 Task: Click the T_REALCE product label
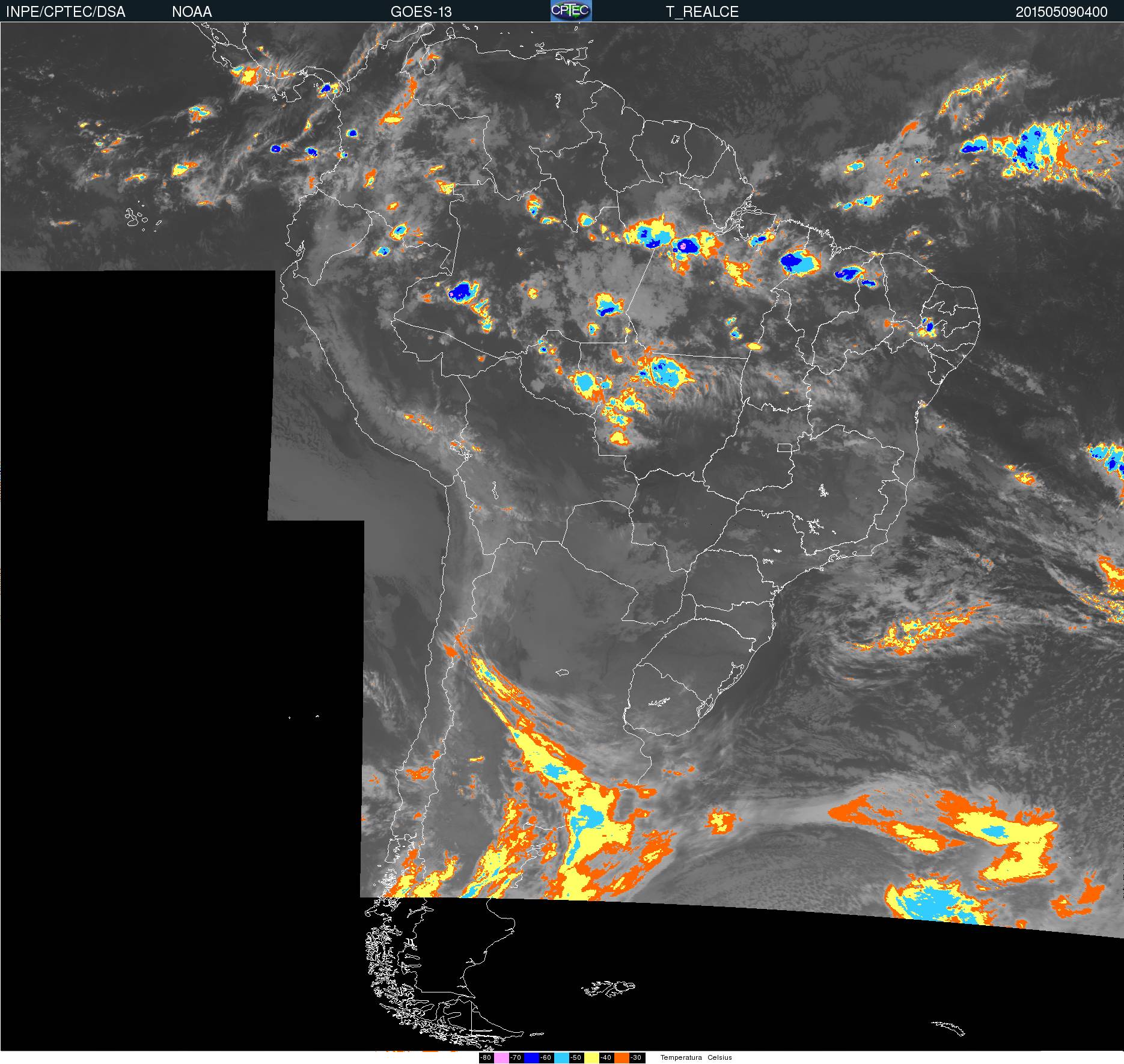702,12
